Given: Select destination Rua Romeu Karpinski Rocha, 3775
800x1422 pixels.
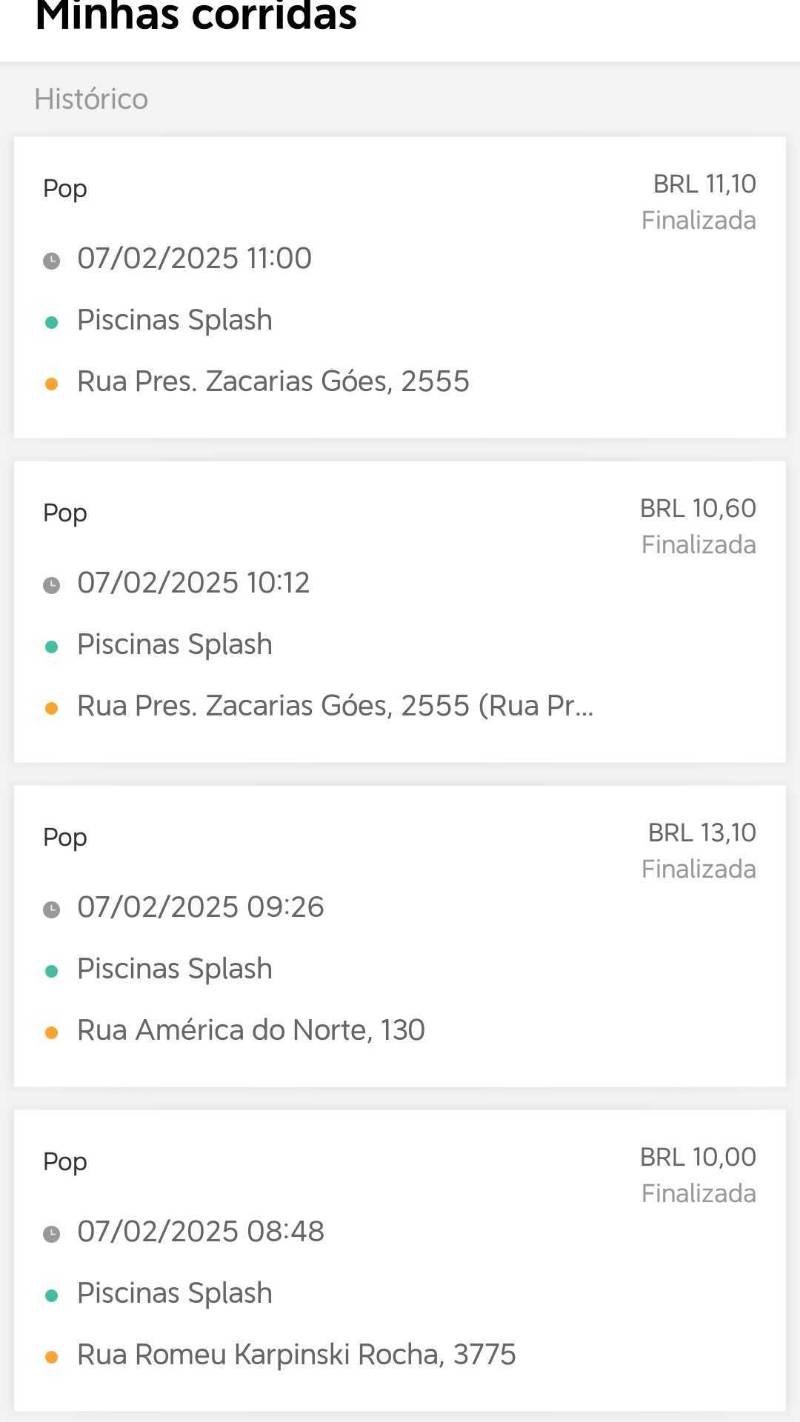Looking at the screenshot, I should pyautogui.click(x=296, y=1355).
